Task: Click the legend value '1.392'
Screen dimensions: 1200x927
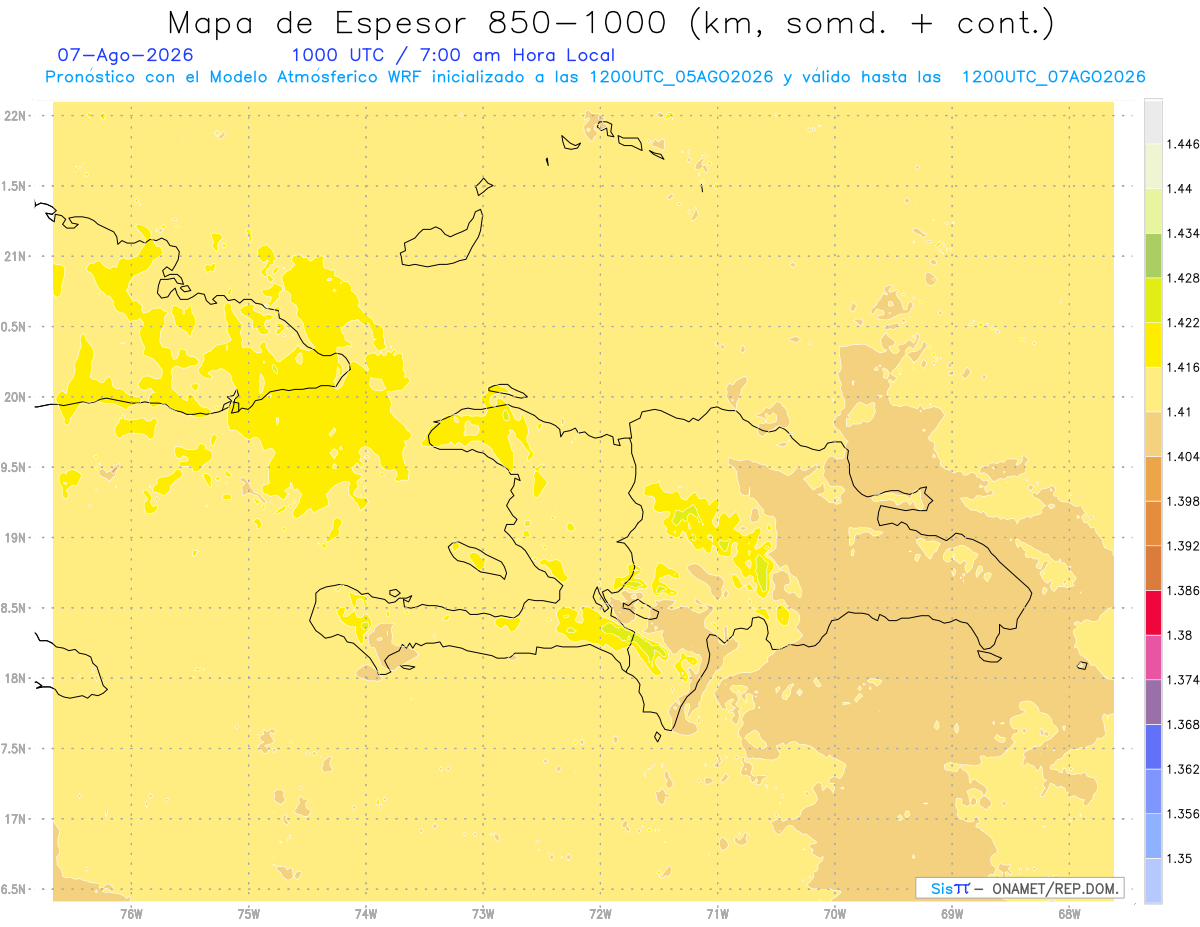Action: [x=1183, y=546]
